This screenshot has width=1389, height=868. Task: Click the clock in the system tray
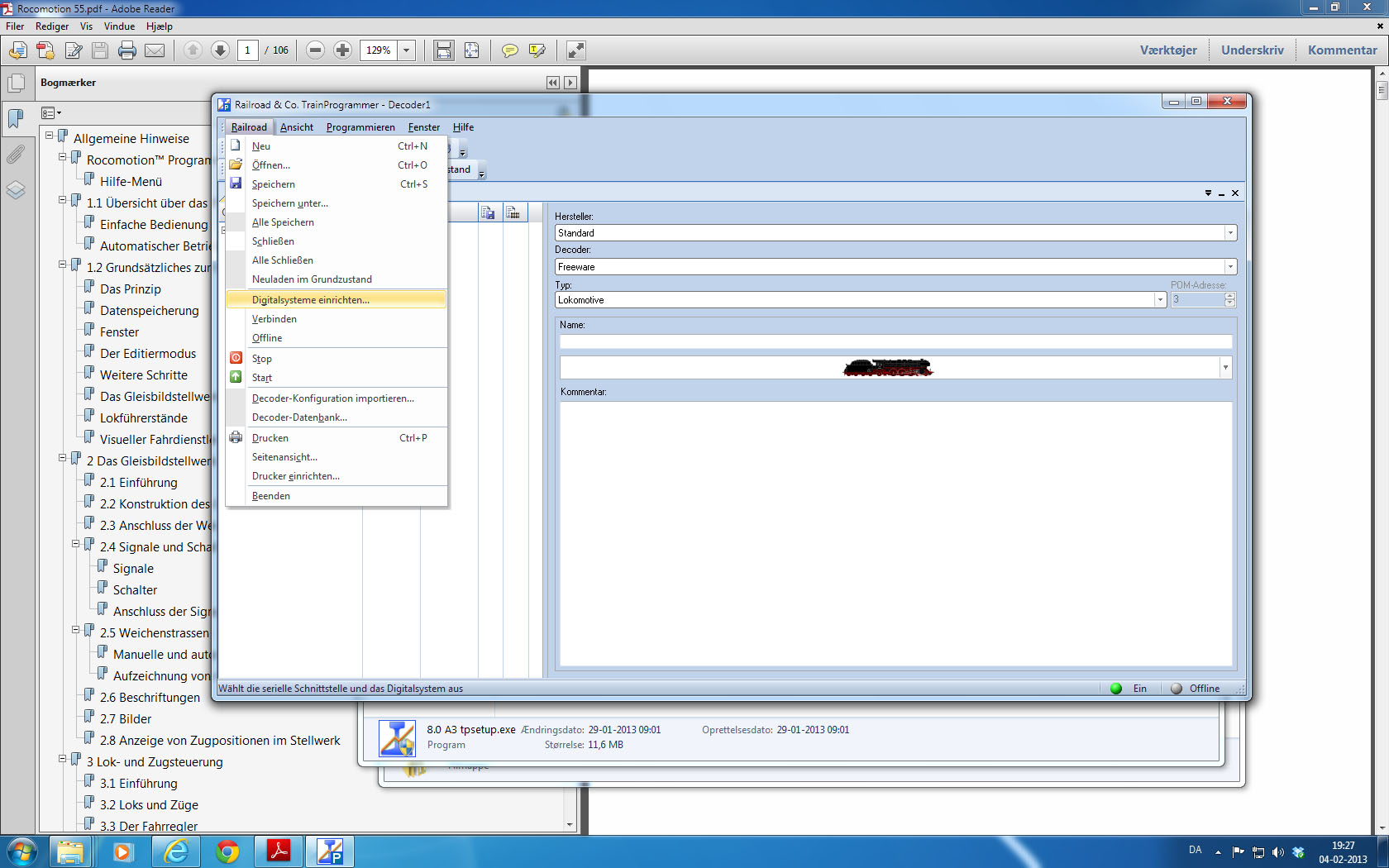click(x=1343, y=852)
